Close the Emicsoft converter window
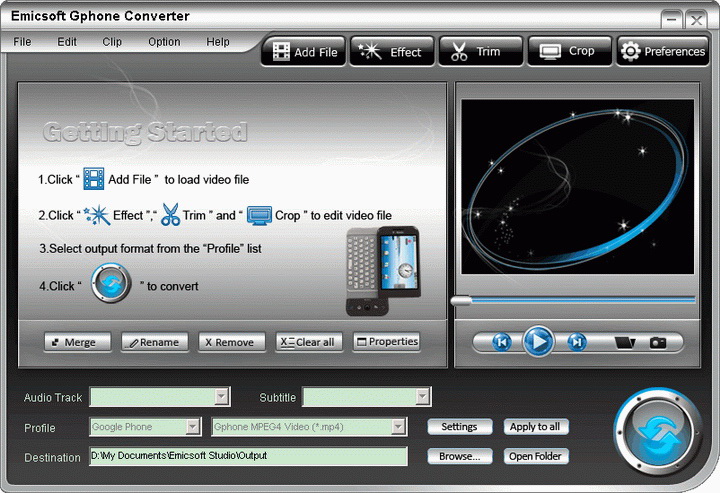The width and height of the screenshot is (720, 493). click(696, 20)
